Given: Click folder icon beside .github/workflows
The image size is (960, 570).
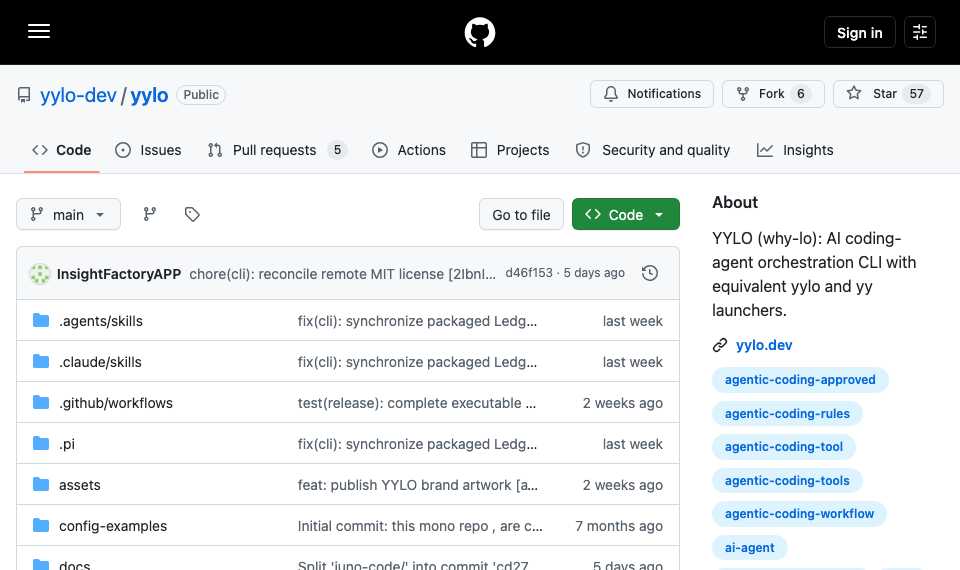Looking at the screenshot, I should tap(41, 402).
